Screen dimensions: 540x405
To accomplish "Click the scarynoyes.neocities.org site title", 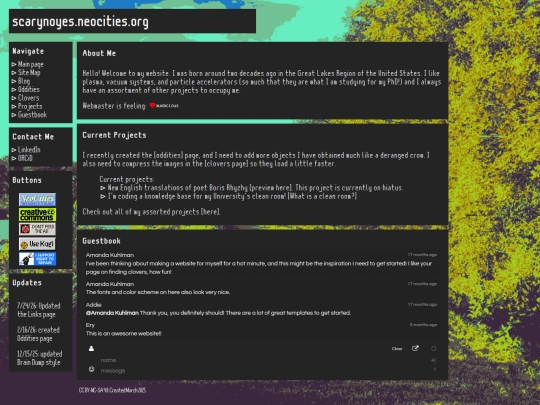I will (x=81, y=22).
